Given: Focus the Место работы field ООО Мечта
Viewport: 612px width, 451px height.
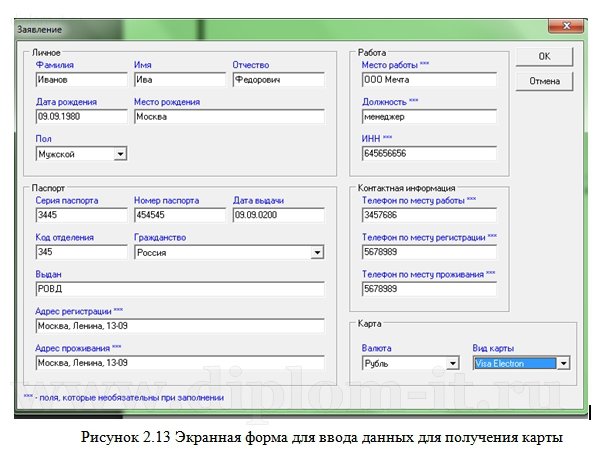Looking at the screenshot, I should point(429,80).
